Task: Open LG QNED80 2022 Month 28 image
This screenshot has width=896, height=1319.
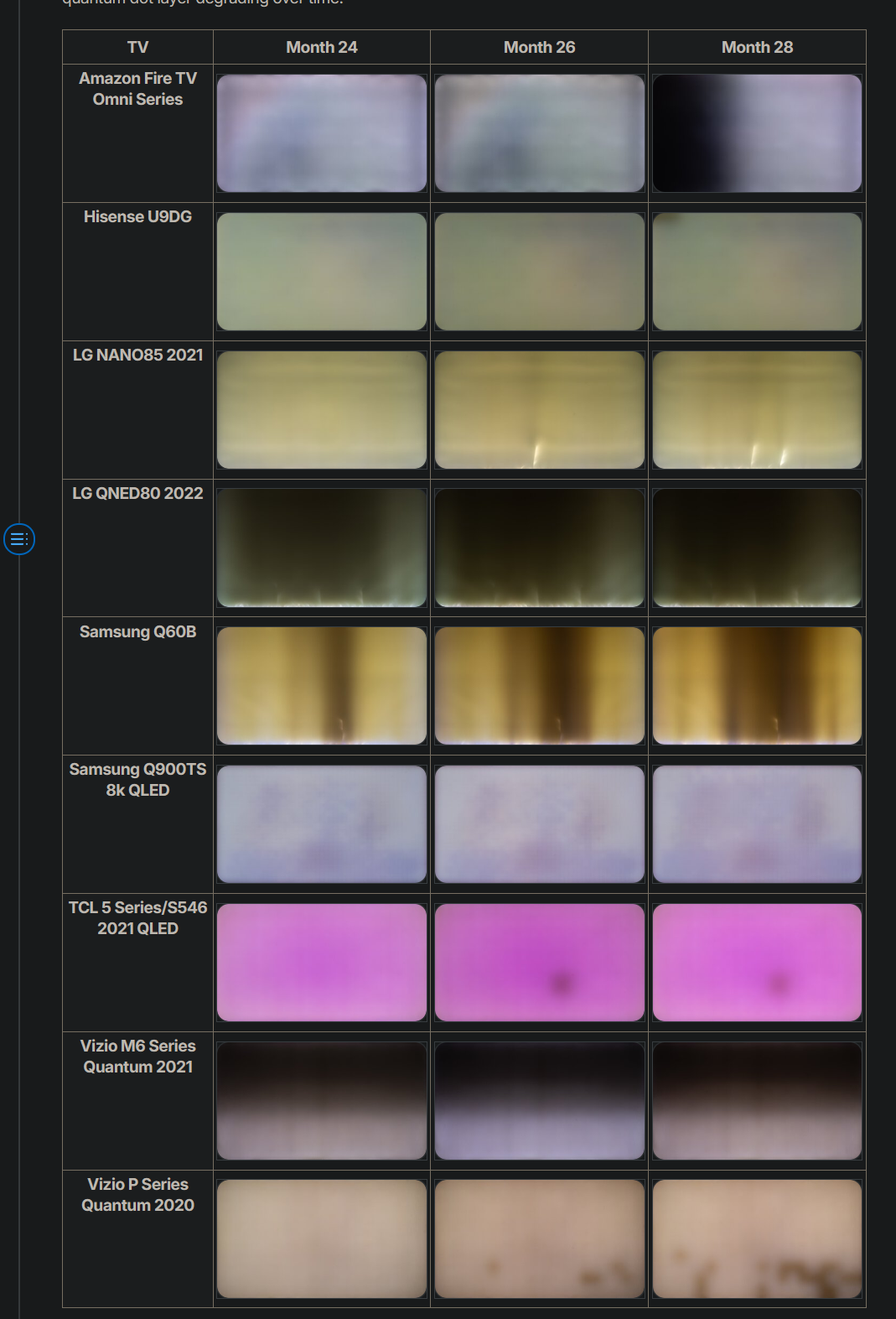Action: pos(757,548)
